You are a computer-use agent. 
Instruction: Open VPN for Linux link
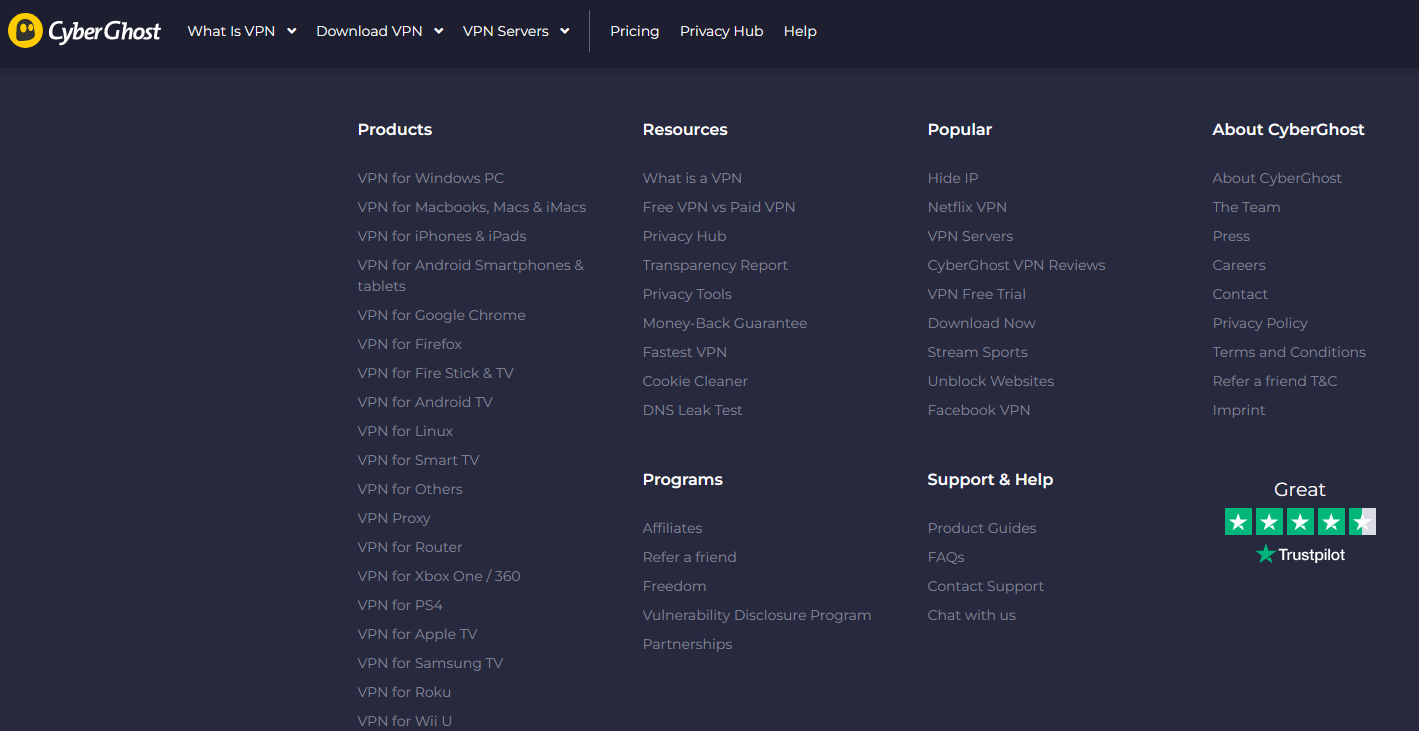point(406,431)
